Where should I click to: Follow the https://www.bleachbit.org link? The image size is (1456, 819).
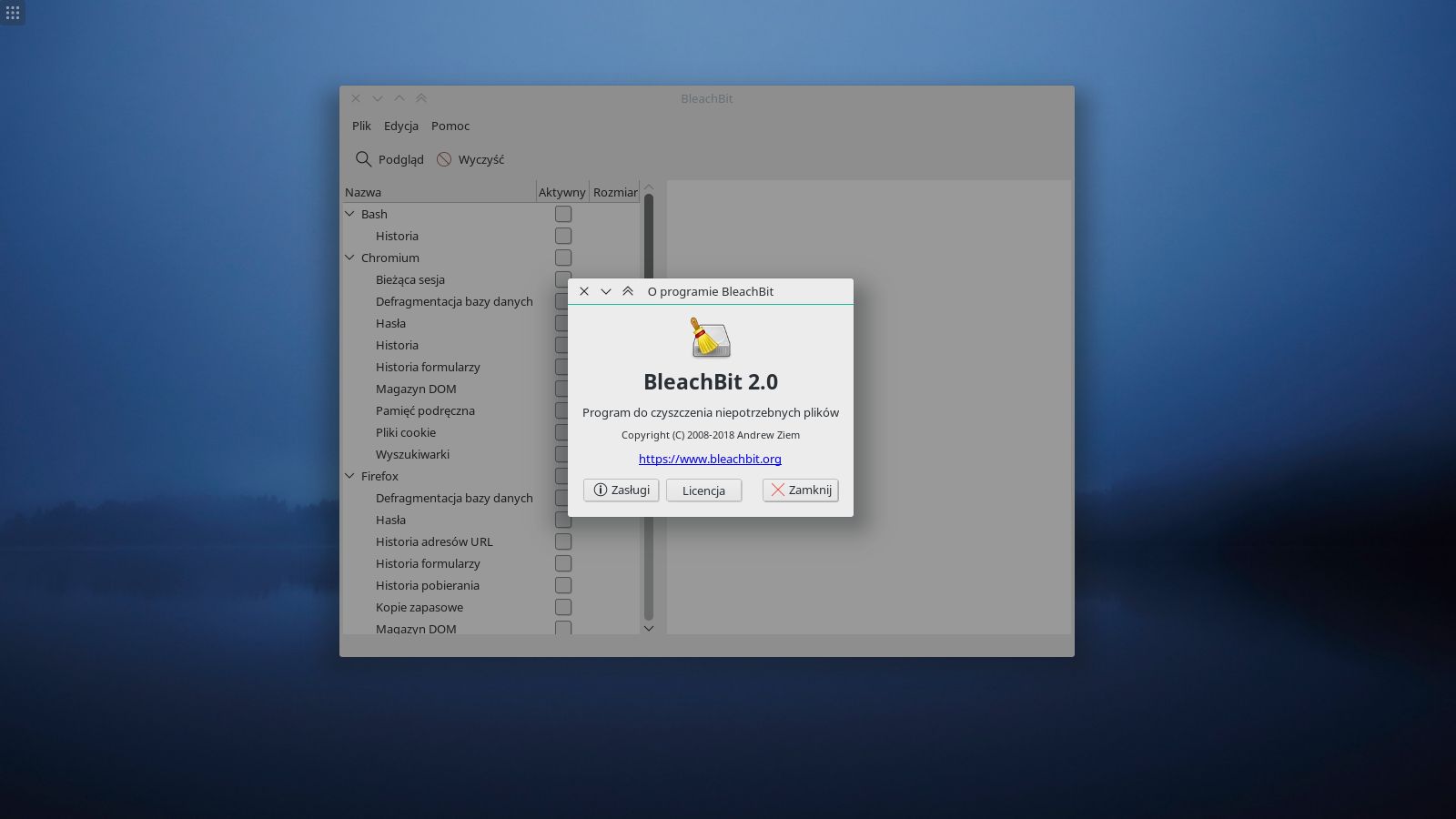710,459
